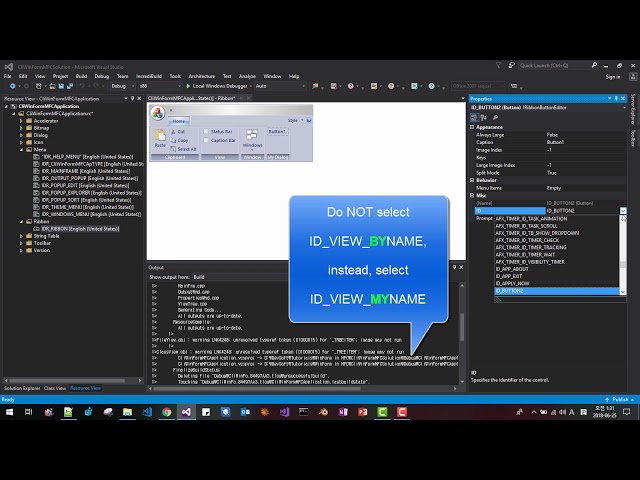Expand the Bitmap folder in Resource View
The image size is (640, 480).
click(21, 128)
